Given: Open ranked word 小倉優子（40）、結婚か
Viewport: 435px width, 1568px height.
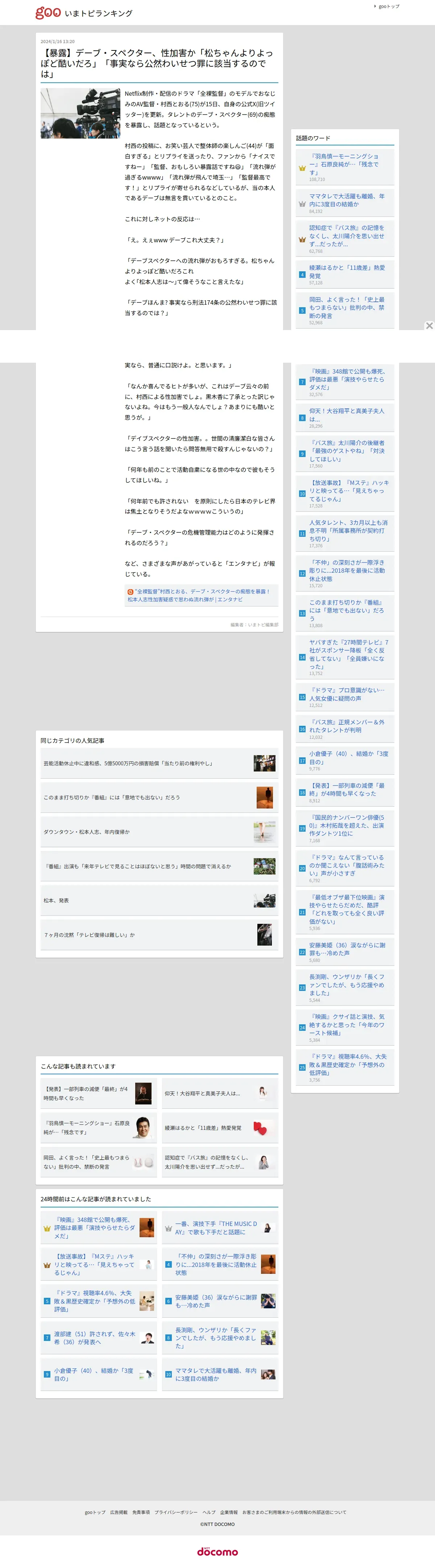Looking at the screenshot, I should click(349, 758).
